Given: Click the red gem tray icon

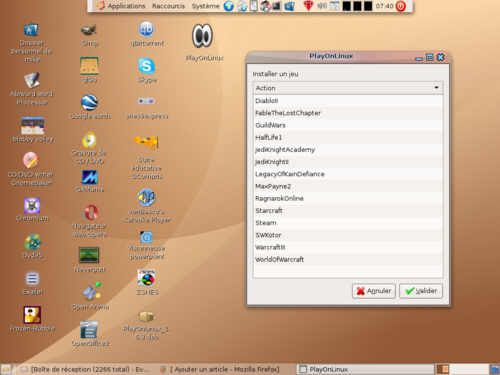Looking at the screenshot, I should pos(308,6).
